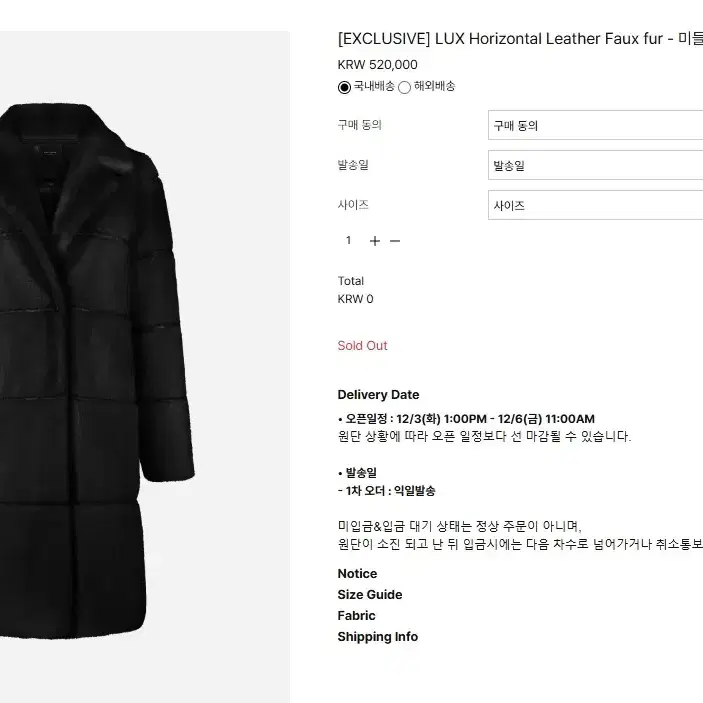Expand the Notice section
Image resolution: width=703 pixels, height=703 pixels.
pyautogui.click(x=357, y=574)
